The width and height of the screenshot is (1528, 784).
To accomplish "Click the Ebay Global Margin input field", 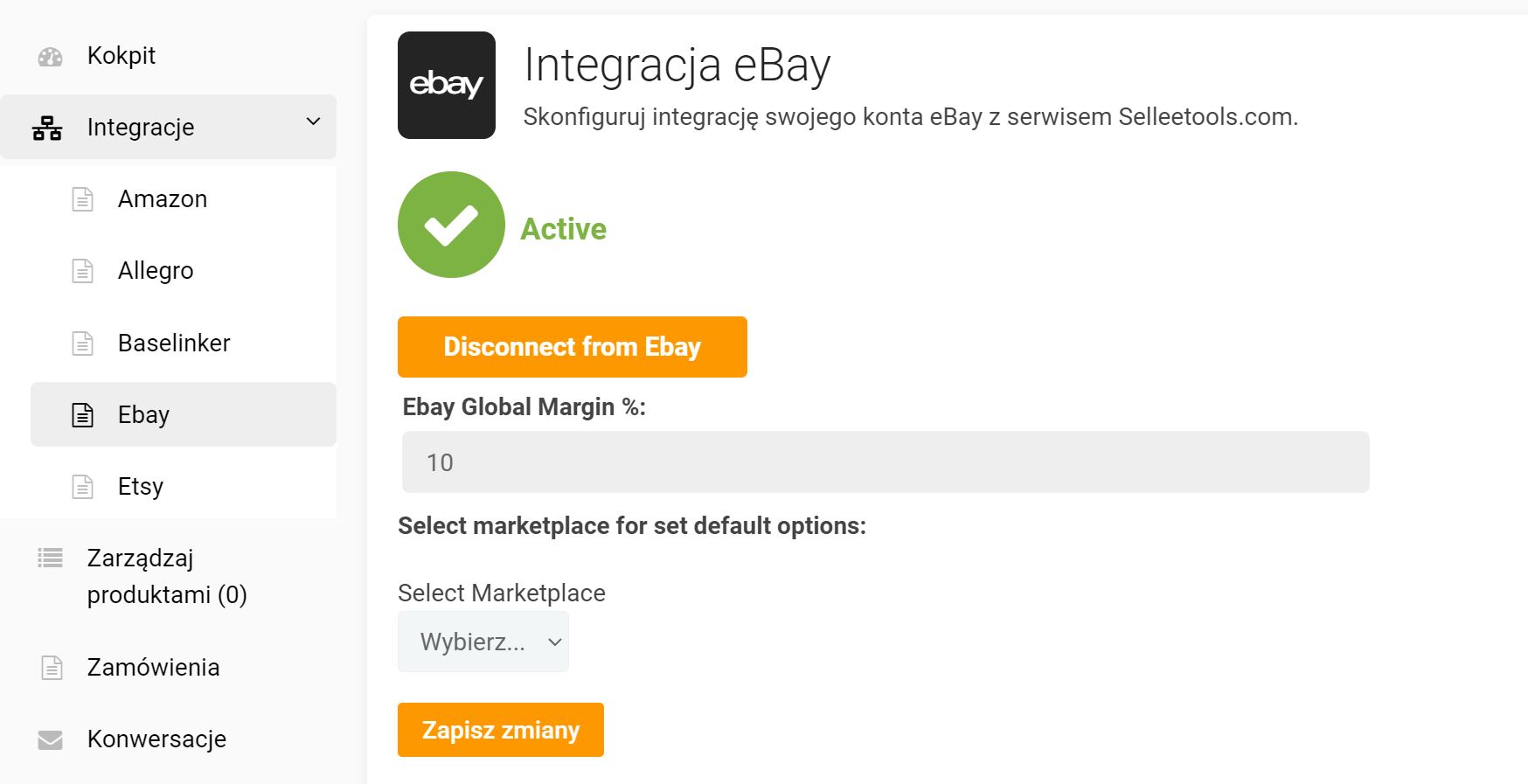I will pyautogui.click(x=885, y=462).
